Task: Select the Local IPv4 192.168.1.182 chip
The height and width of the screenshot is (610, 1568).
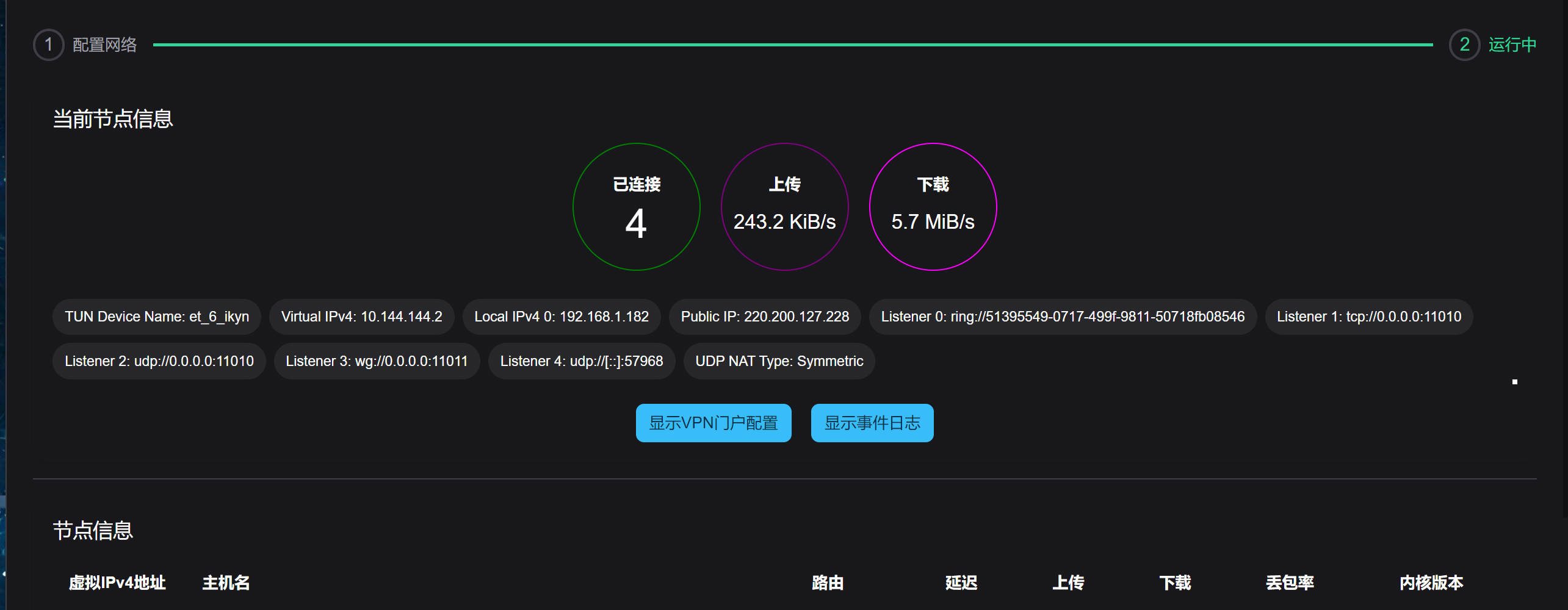Action: pyautogui.click(x=561, y=316)
